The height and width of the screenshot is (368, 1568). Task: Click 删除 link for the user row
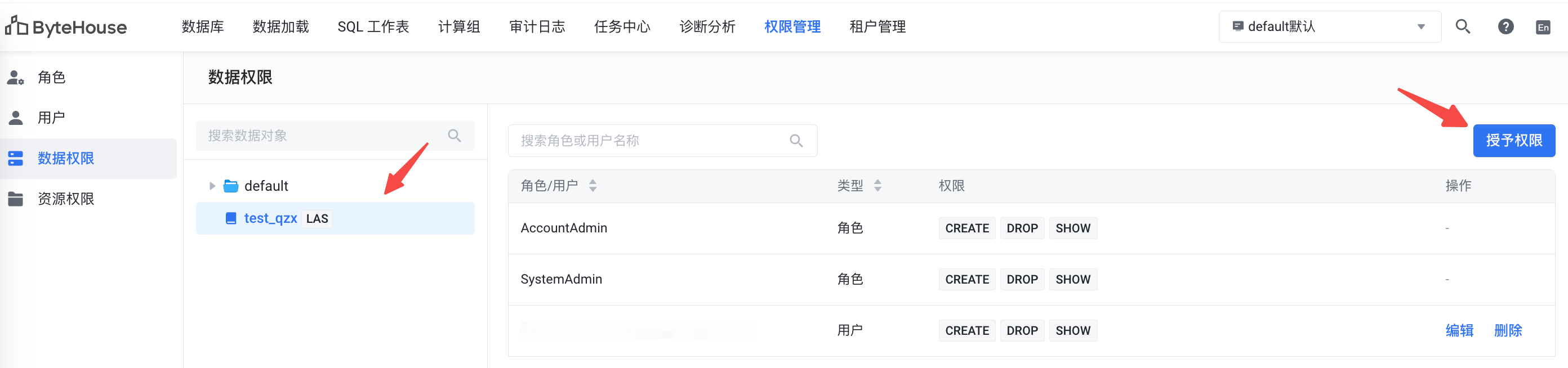pos(1508,330)
